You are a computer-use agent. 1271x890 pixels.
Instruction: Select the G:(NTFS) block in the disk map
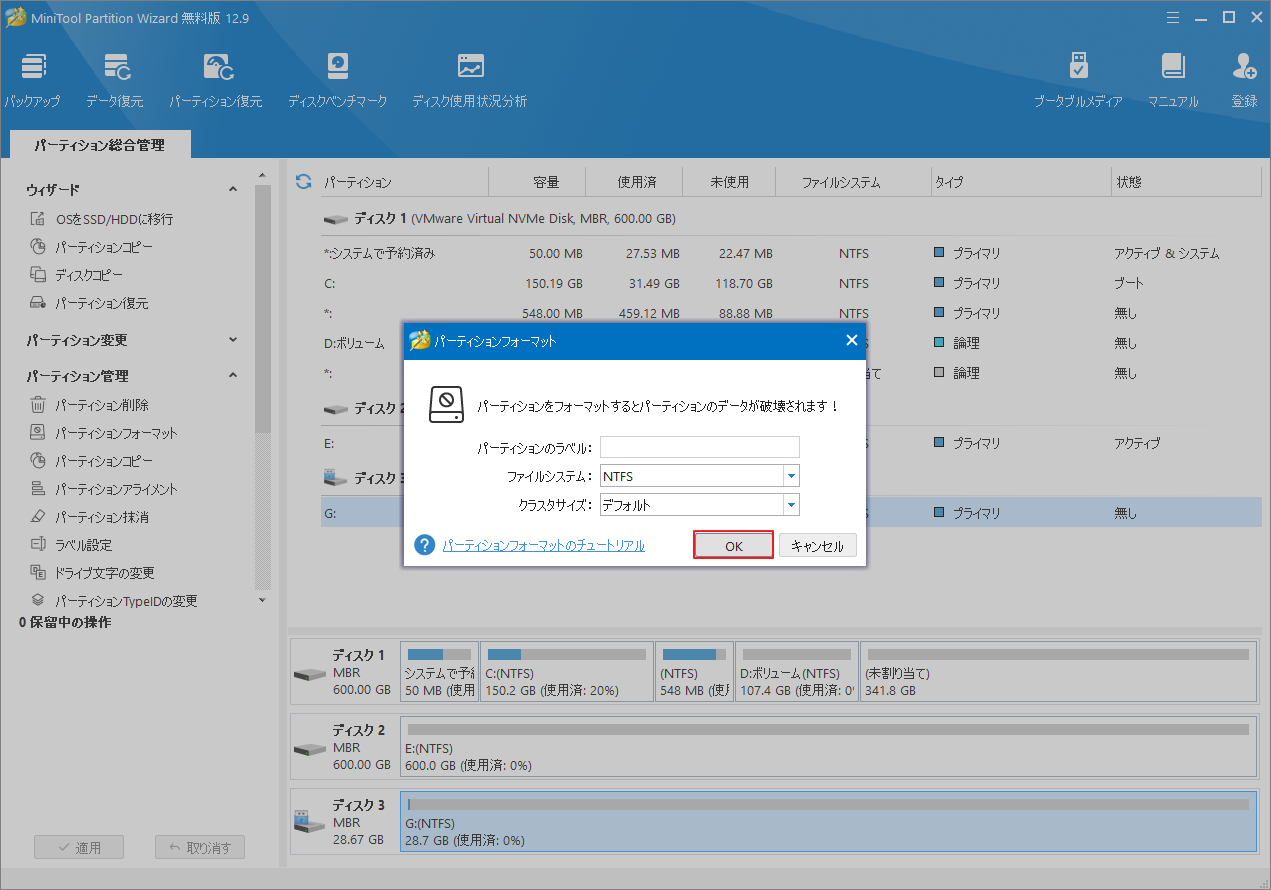click(828, 821)
